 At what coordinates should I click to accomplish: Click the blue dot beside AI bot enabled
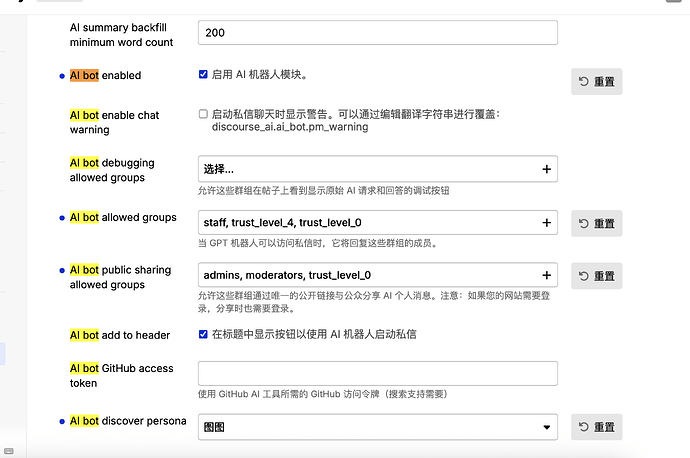click(62, 76)
